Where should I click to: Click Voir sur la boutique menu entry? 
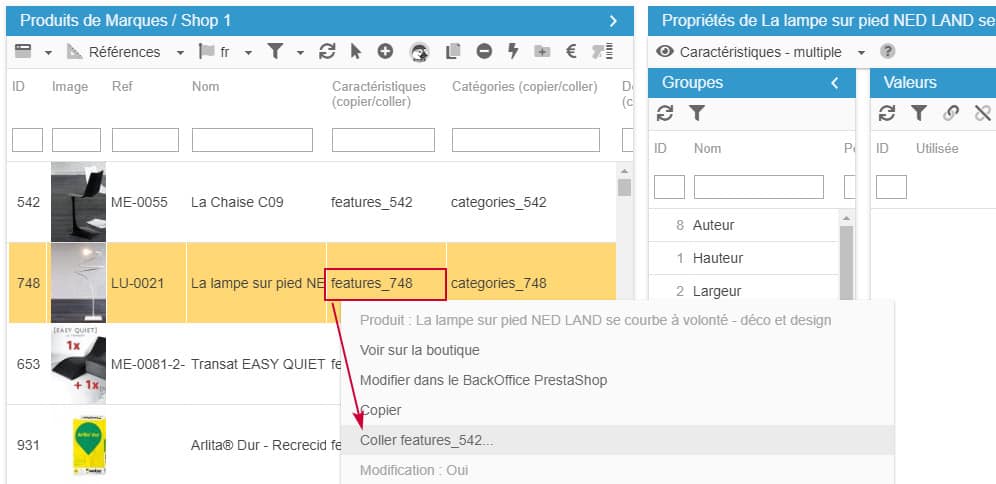pos(420,350)
